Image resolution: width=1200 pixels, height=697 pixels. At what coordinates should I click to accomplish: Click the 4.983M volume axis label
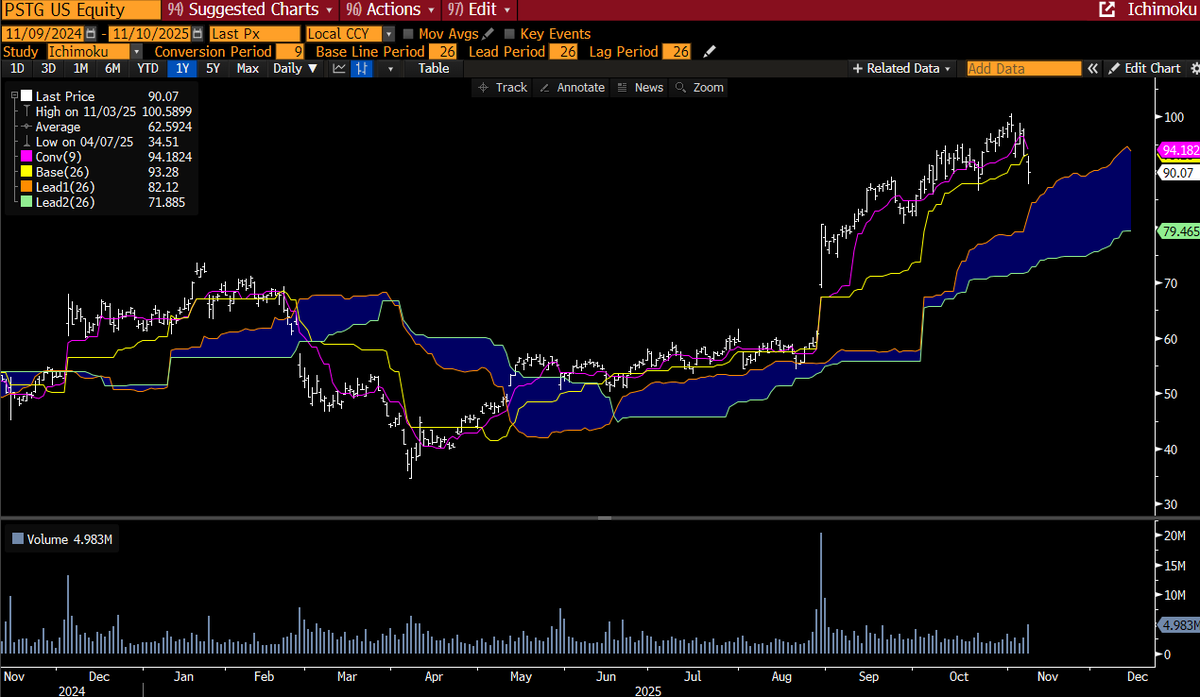pos(1177,625)
